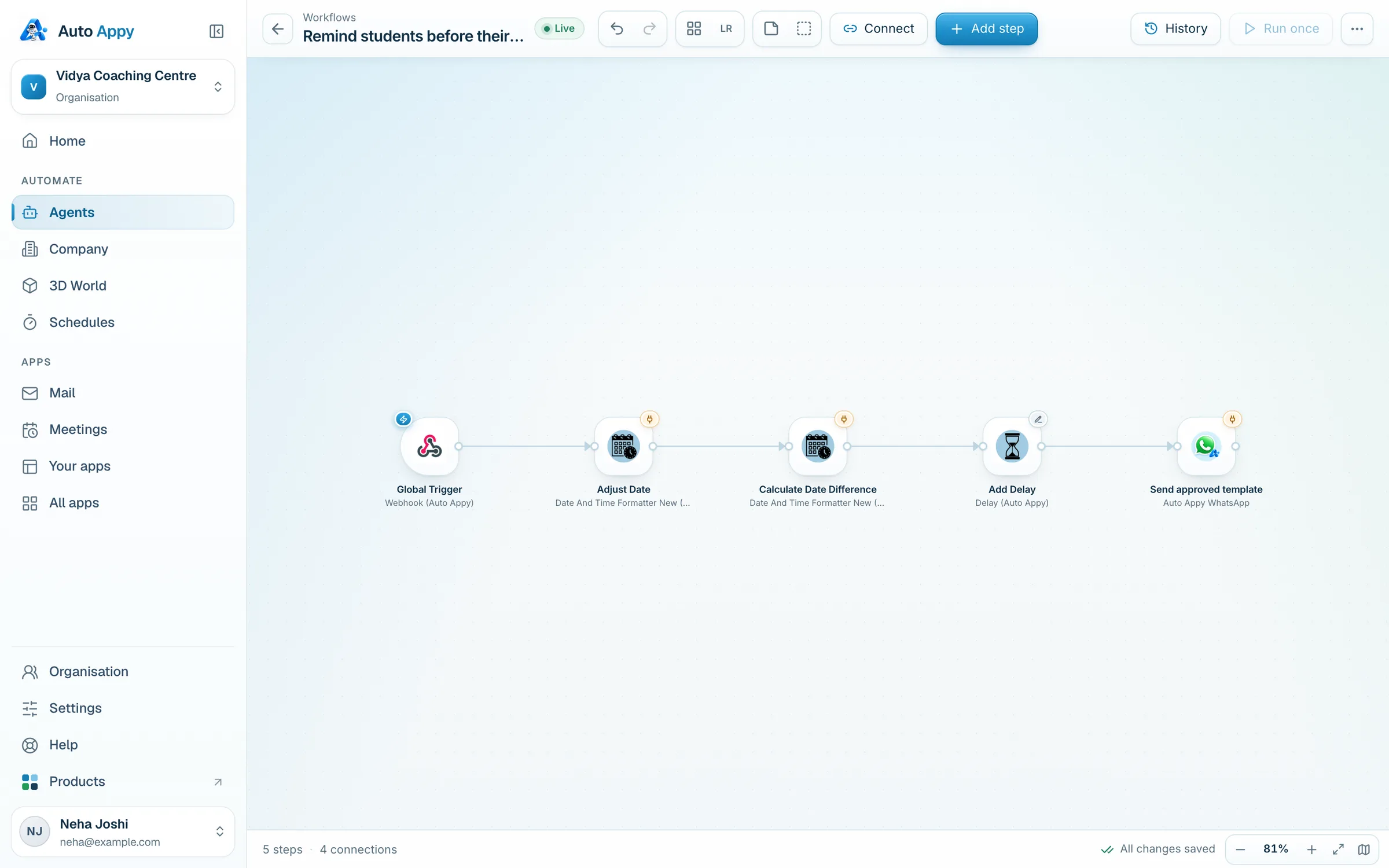This screenshot has height=868, width=1389.
Task: Open Agents in the sidebar
Action: point(123,212)
